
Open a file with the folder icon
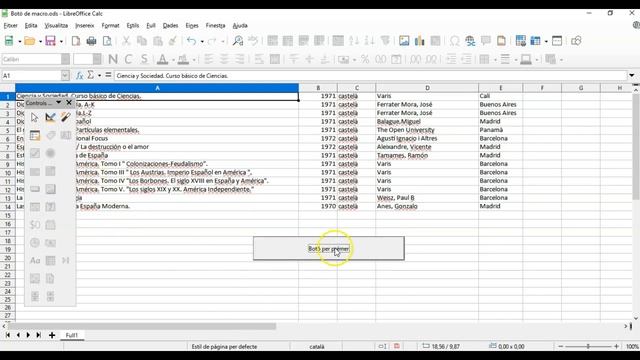click(x=29, y=41)
